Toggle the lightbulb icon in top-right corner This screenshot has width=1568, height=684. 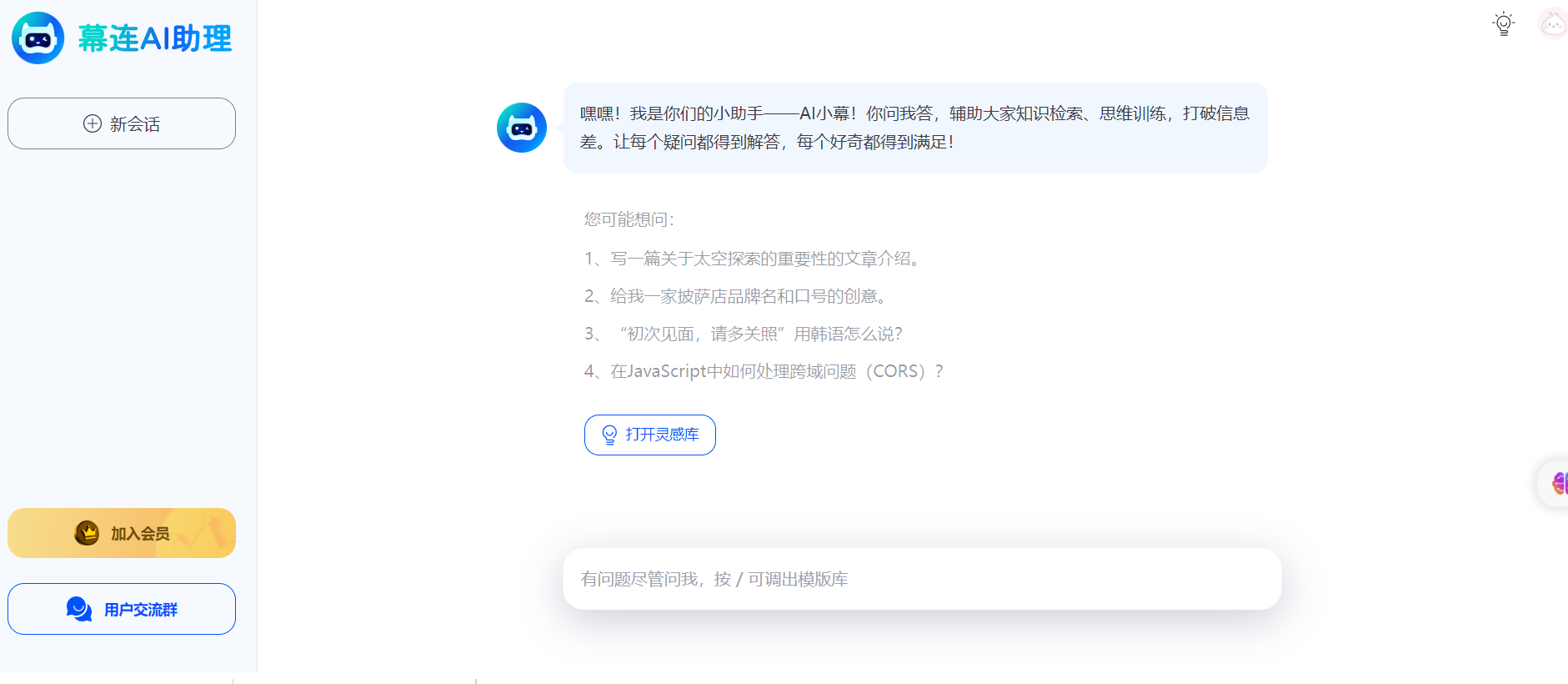[1503, 23]
